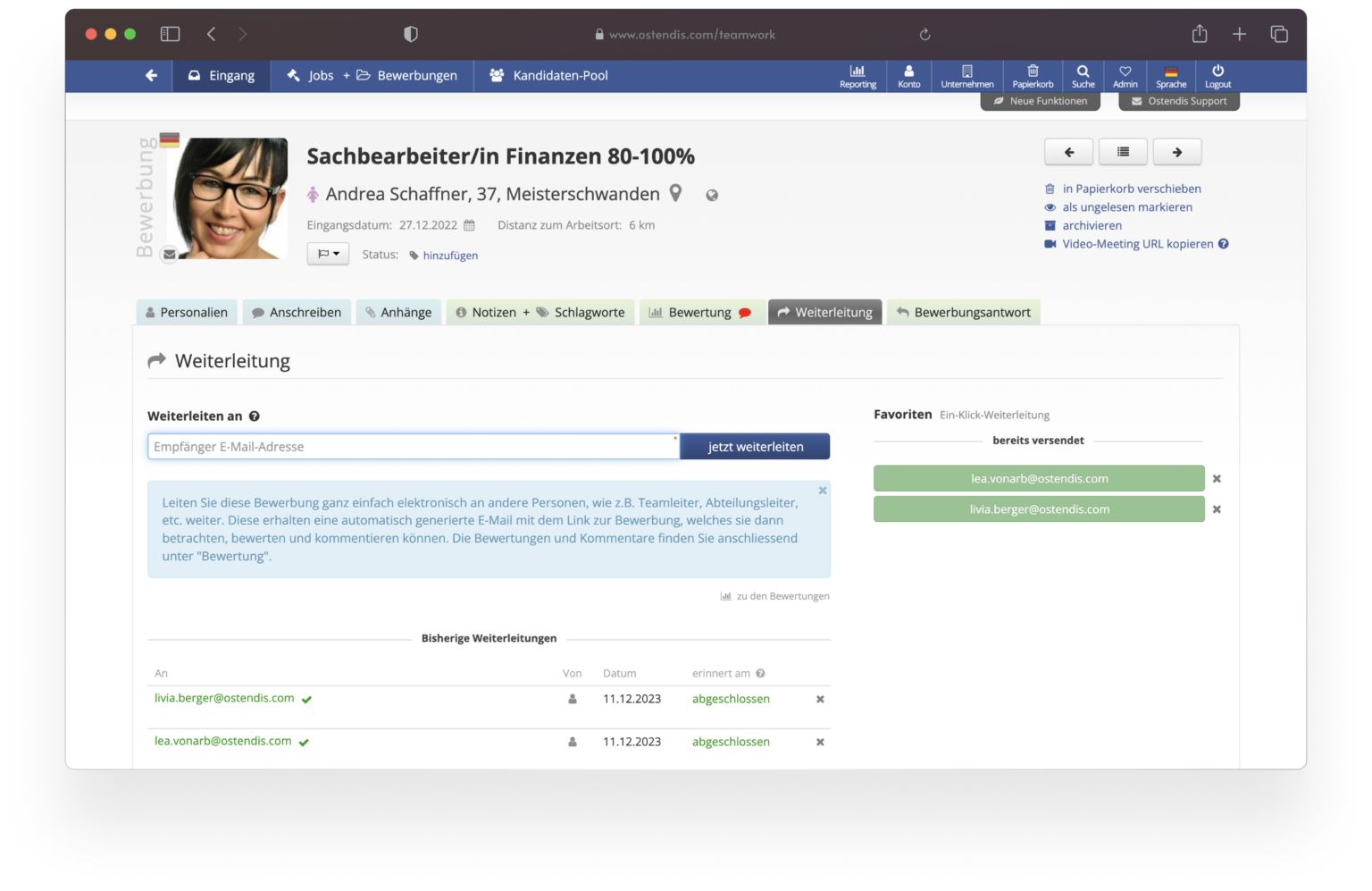The image size is (1372, 891).
Task: Open Notizen + Schlagworte tab
Action: tap(540, 312)
